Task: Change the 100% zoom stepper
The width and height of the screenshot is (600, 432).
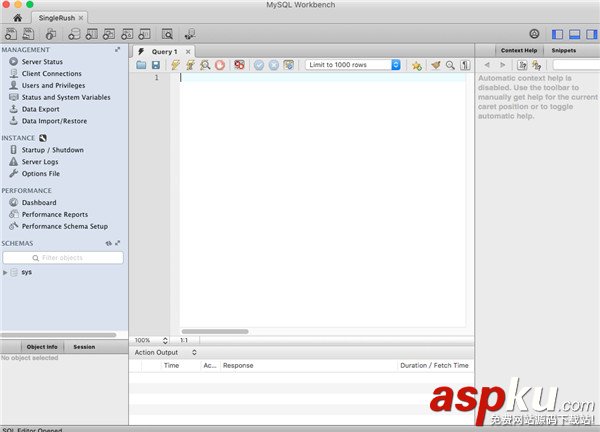Action: pyautogui.click(x=165, y=340)
